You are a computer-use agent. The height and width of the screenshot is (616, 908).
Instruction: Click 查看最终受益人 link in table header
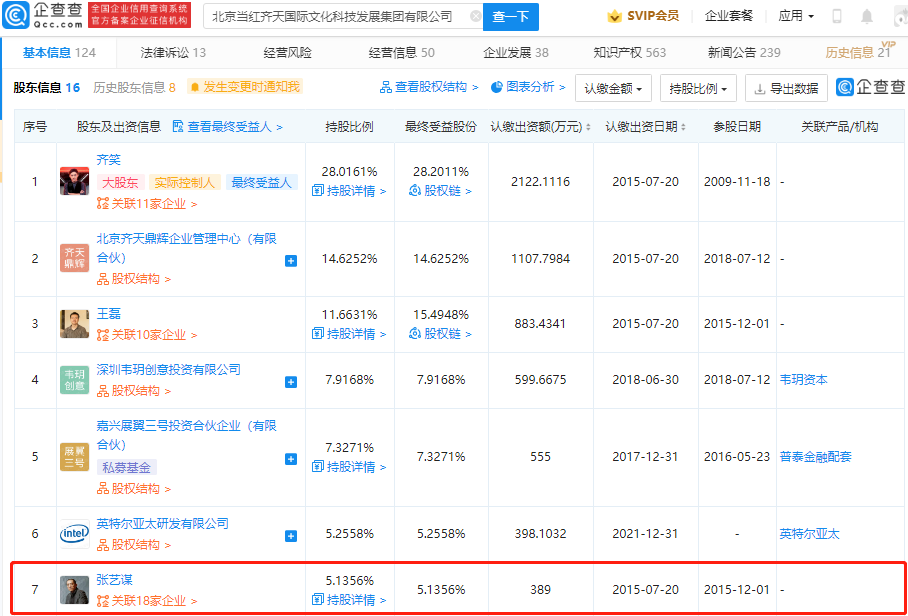(227, 127)
